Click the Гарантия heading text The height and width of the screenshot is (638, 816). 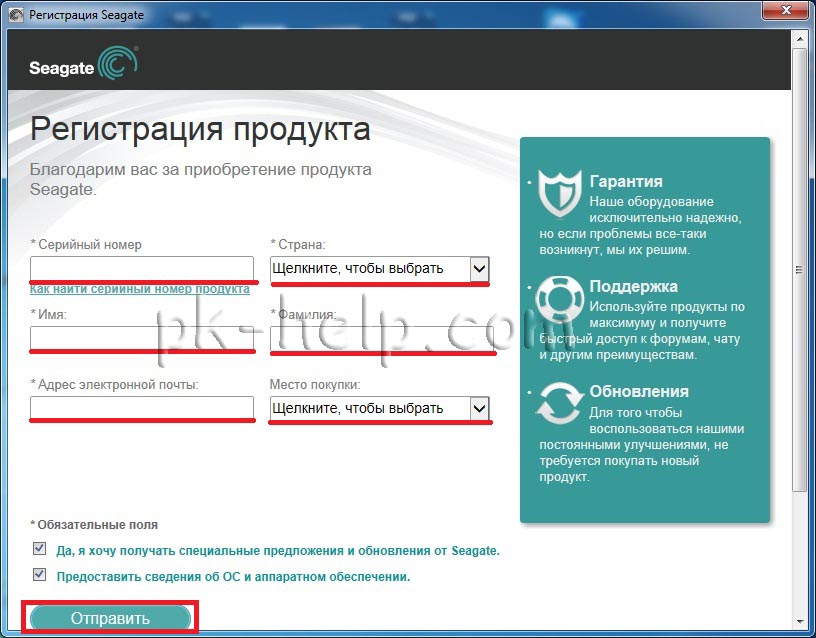click(626, 182)
